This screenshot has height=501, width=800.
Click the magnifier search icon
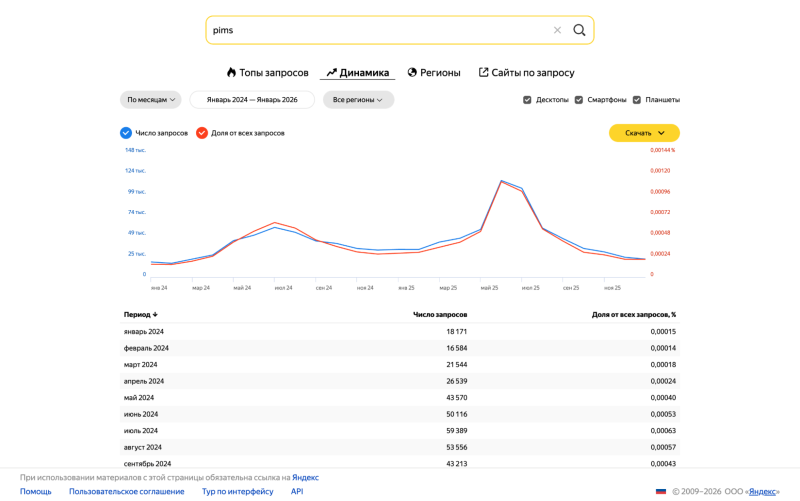pyautogui.click(x=579, y=30)
